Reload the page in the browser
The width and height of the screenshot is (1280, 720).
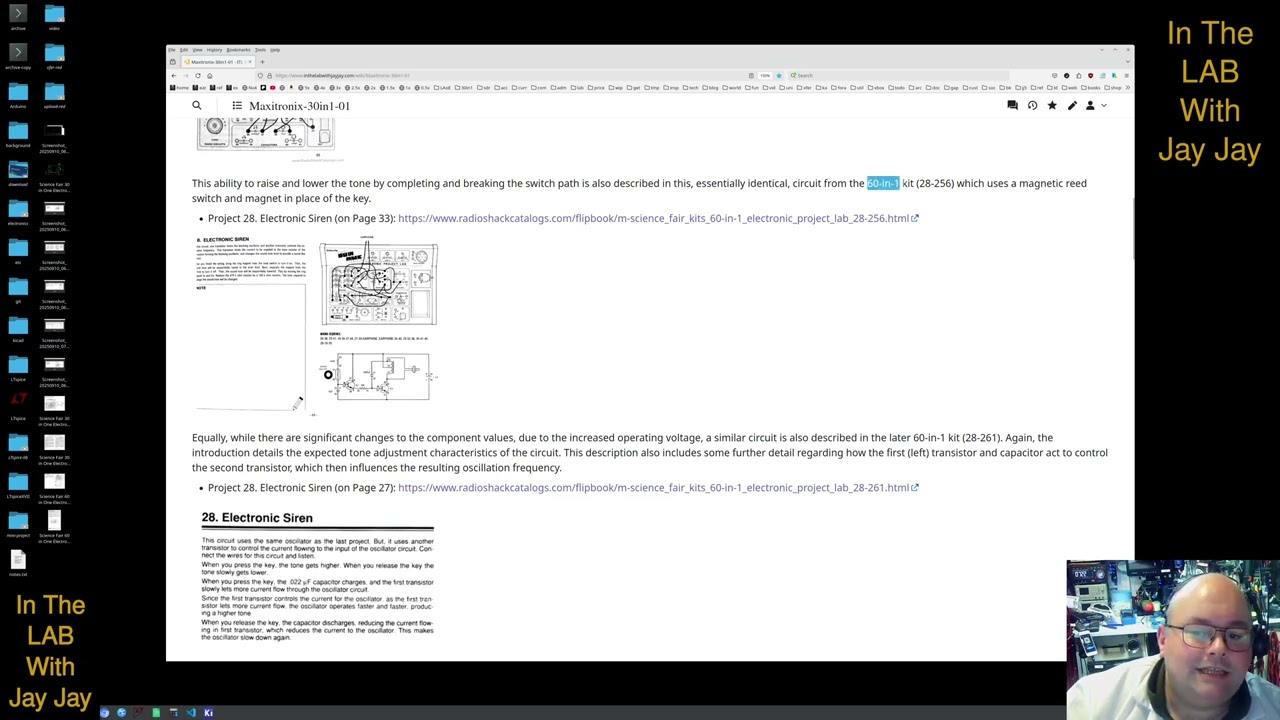[198, 76]
